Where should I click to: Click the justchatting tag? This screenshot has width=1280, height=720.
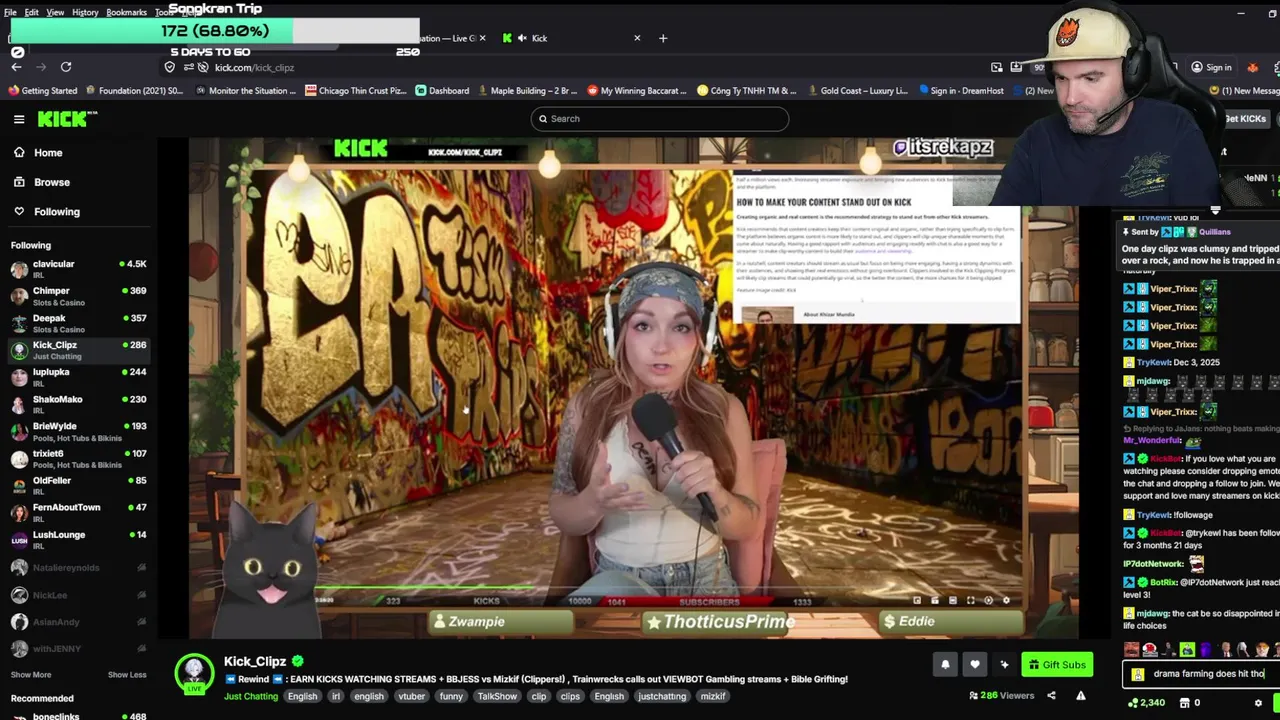tap(662, 696)
